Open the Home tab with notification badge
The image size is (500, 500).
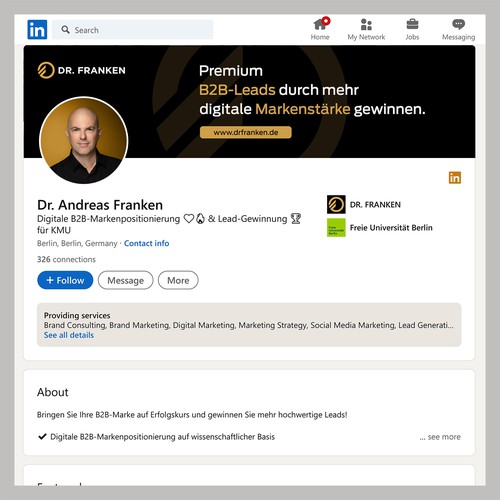320,29
